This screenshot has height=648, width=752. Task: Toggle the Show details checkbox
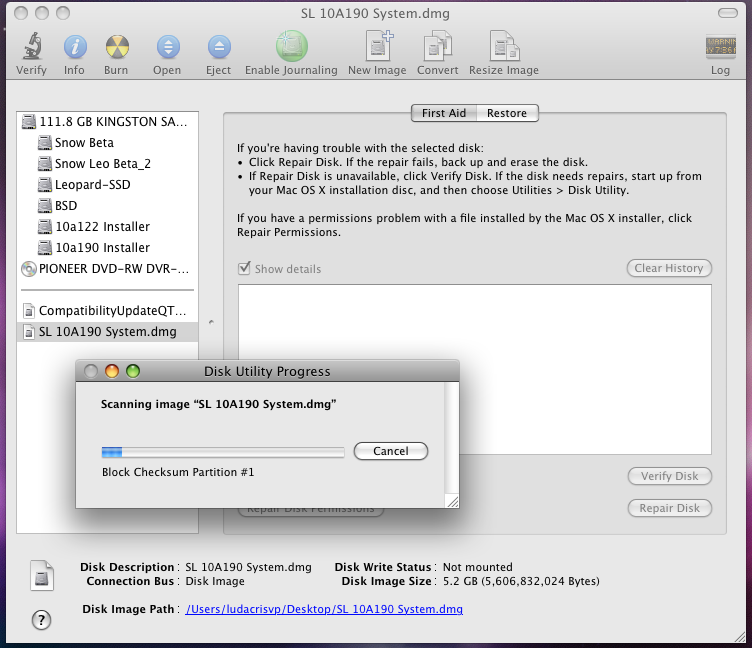pyautogui.click(x=244, y=268)
